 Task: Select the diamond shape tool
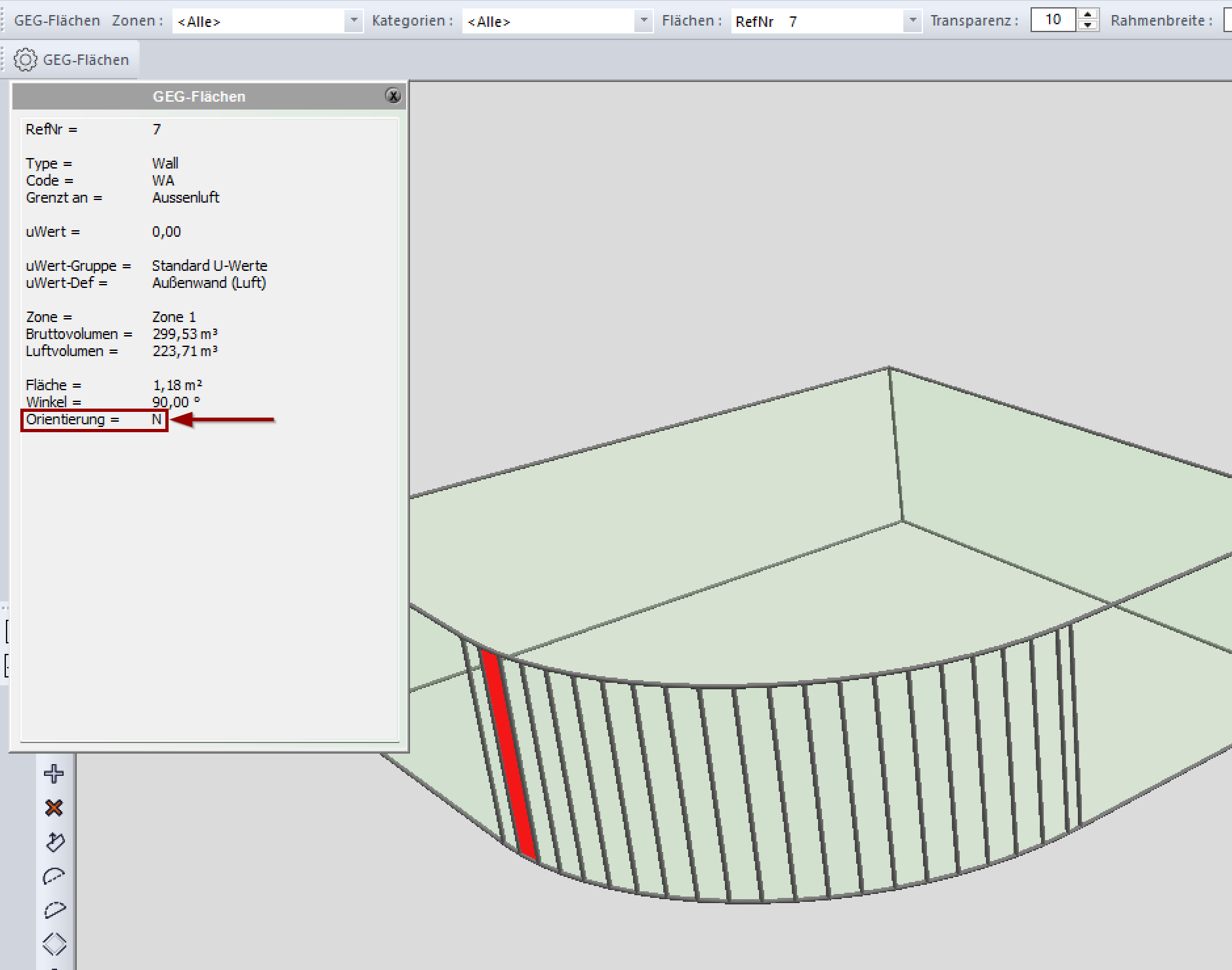pos(54,944)
